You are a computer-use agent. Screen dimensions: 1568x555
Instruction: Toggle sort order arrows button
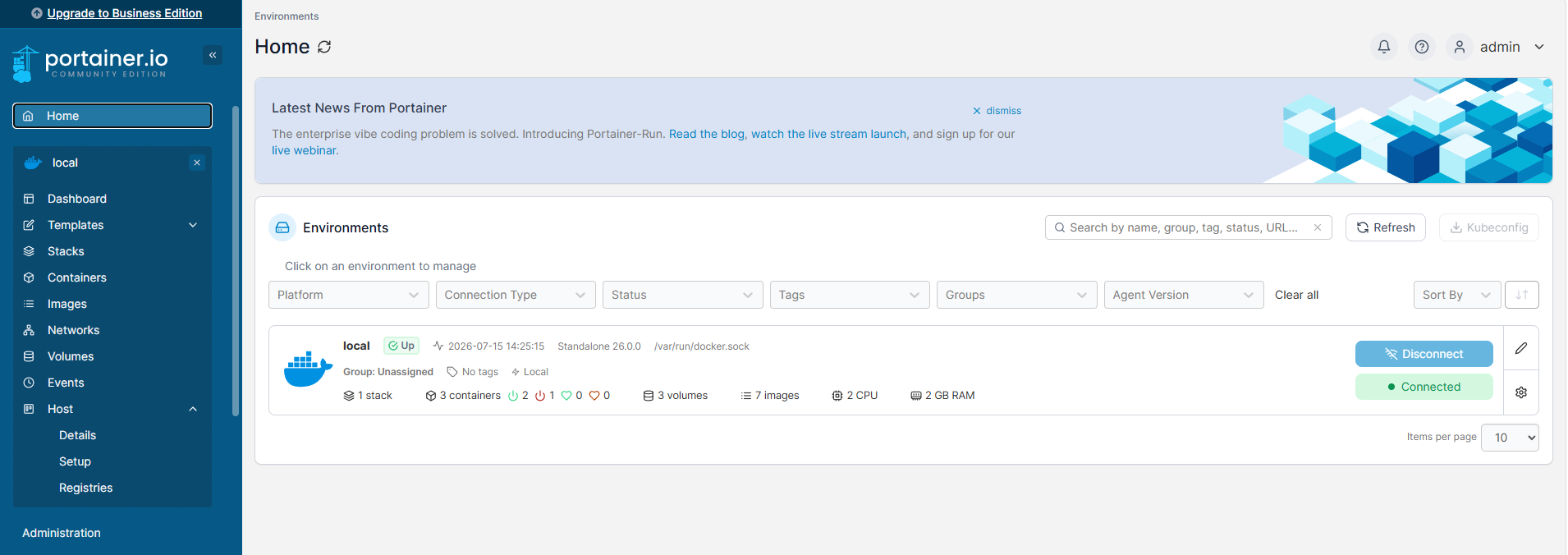1522,295
